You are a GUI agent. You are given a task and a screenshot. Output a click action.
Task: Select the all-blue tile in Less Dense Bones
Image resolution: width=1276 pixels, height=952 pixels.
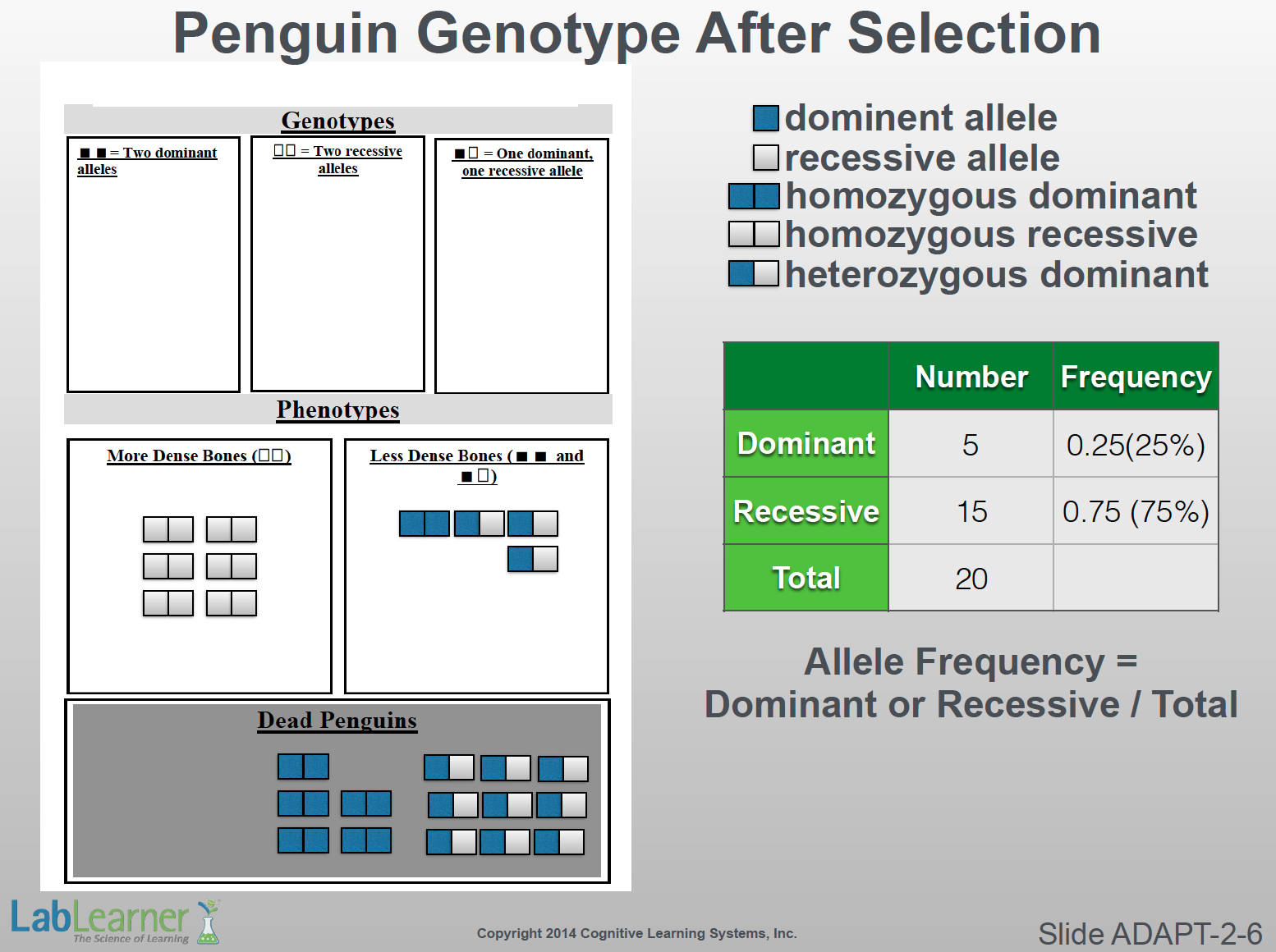(424, 524)
